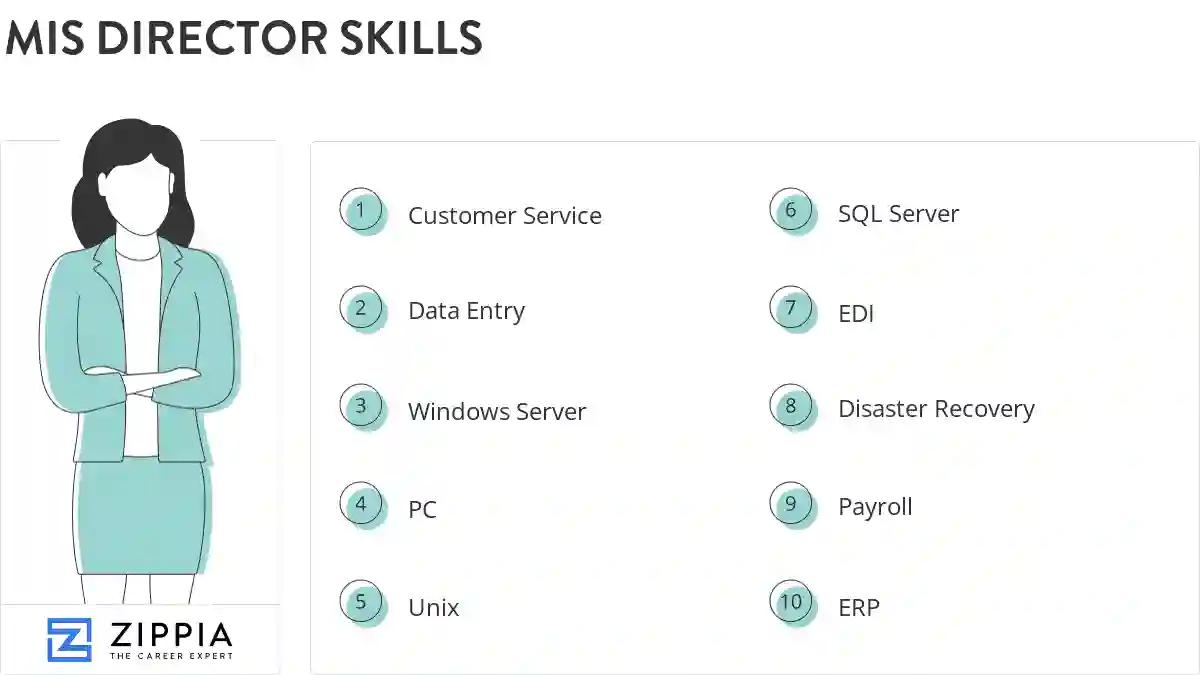This screenshot has height=675, width=1200.
Task: Click the number 6 circle badge
Action: click(792, 211)
